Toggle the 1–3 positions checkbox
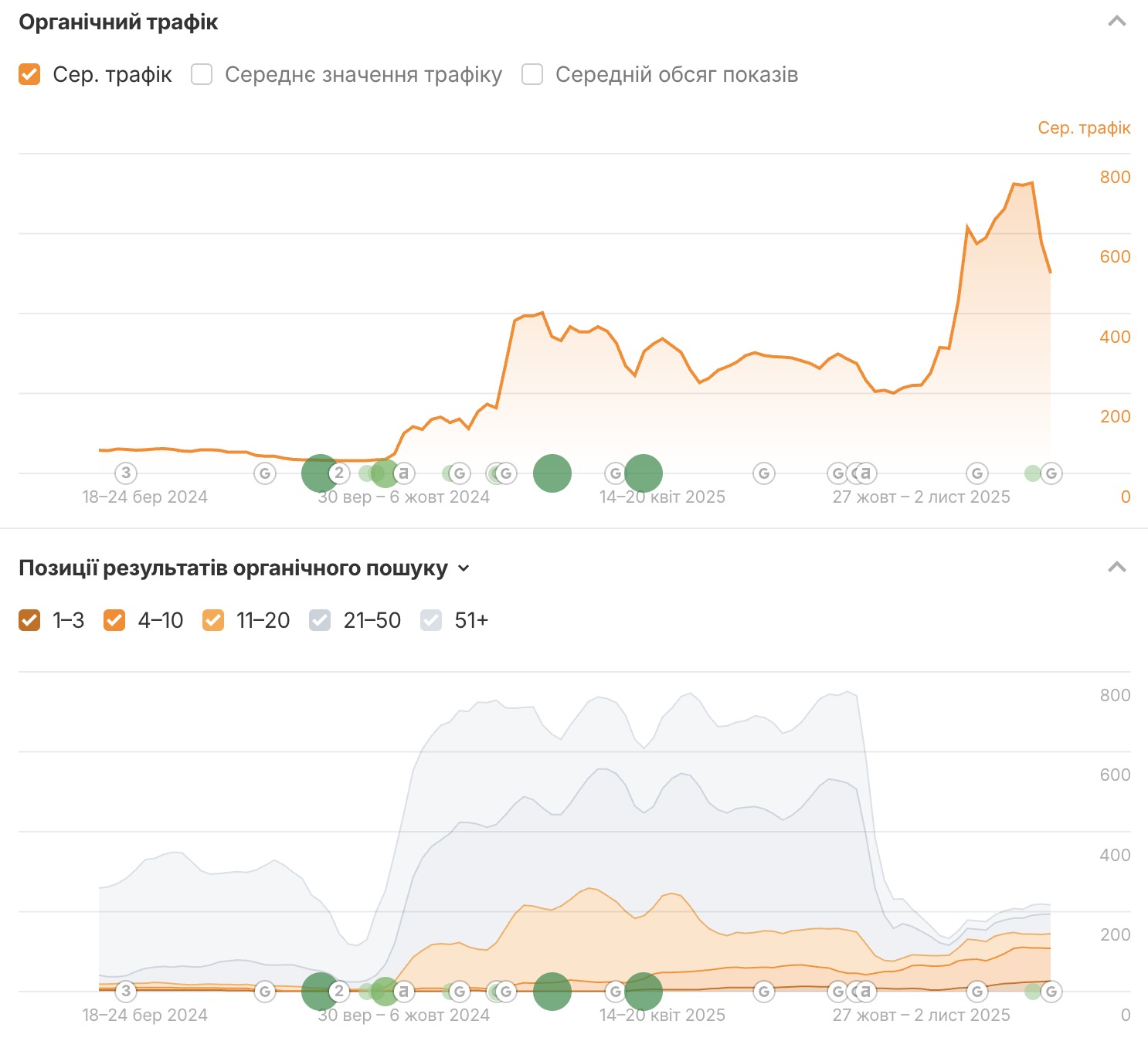The height and width of the screenshot is (1041, 1148). [x=29, y=620]
